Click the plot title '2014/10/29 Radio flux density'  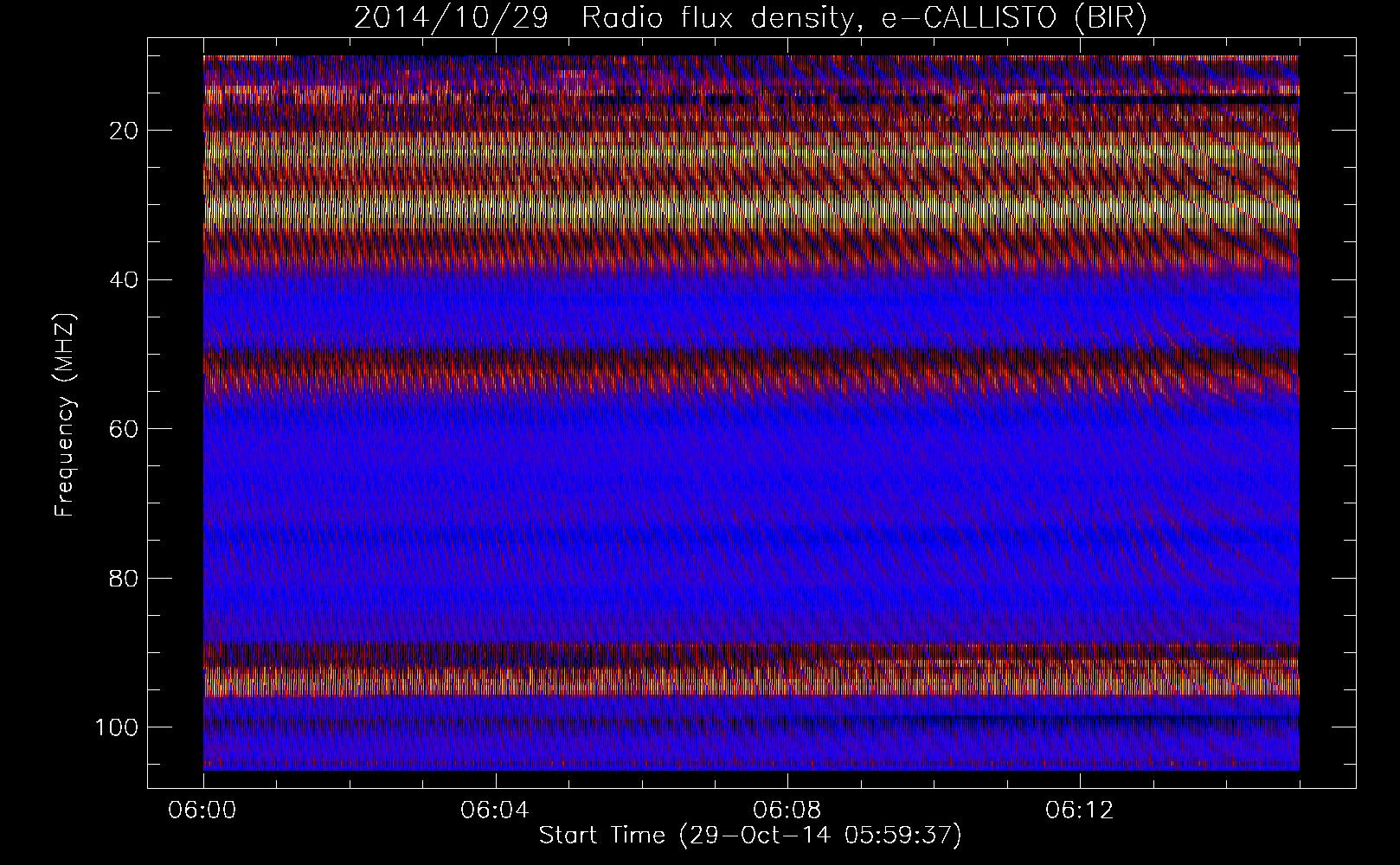750,19
